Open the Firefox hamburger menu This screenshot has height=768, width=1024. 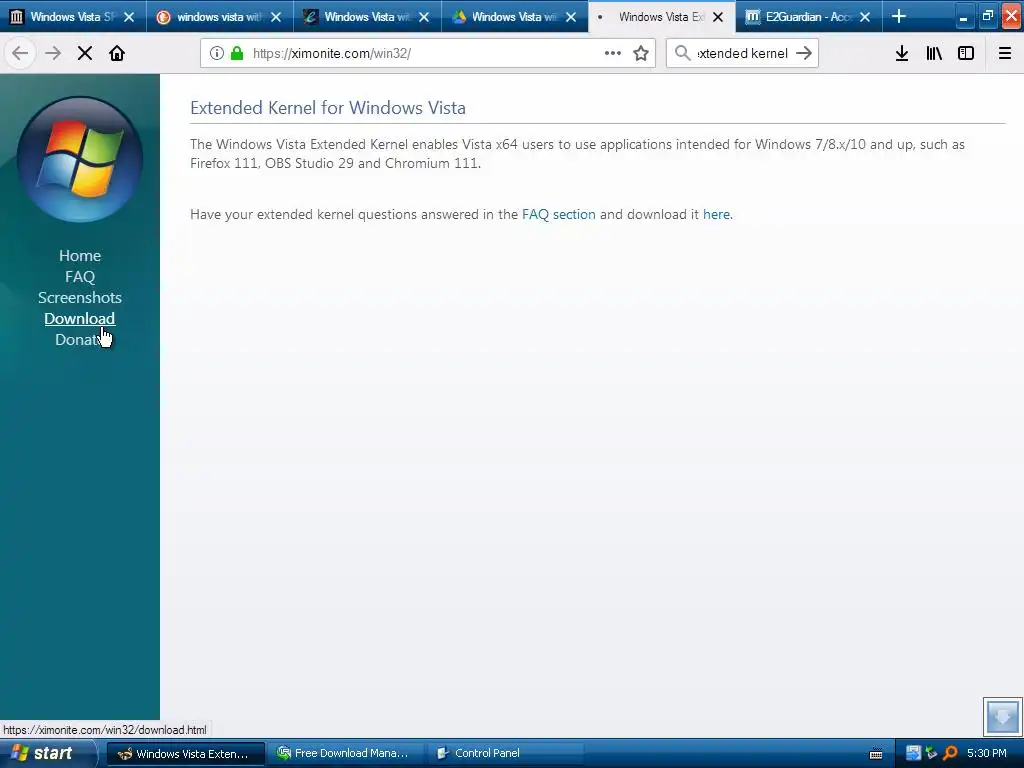1005,53
